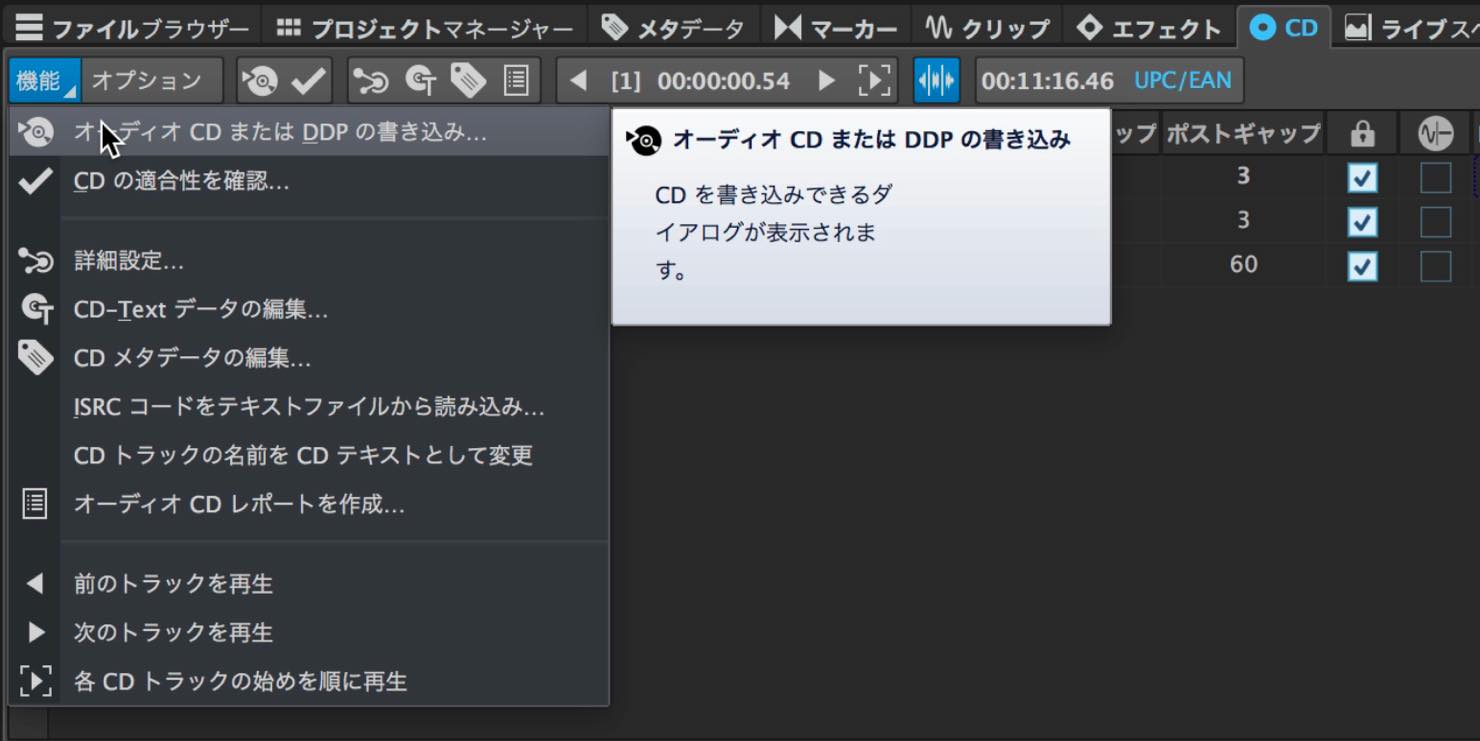Image resolution: width=1480 pixels, height=741 pixels.
Task: Click the total time 00:11:16.46 display
Action: (x=1047, y=81)
